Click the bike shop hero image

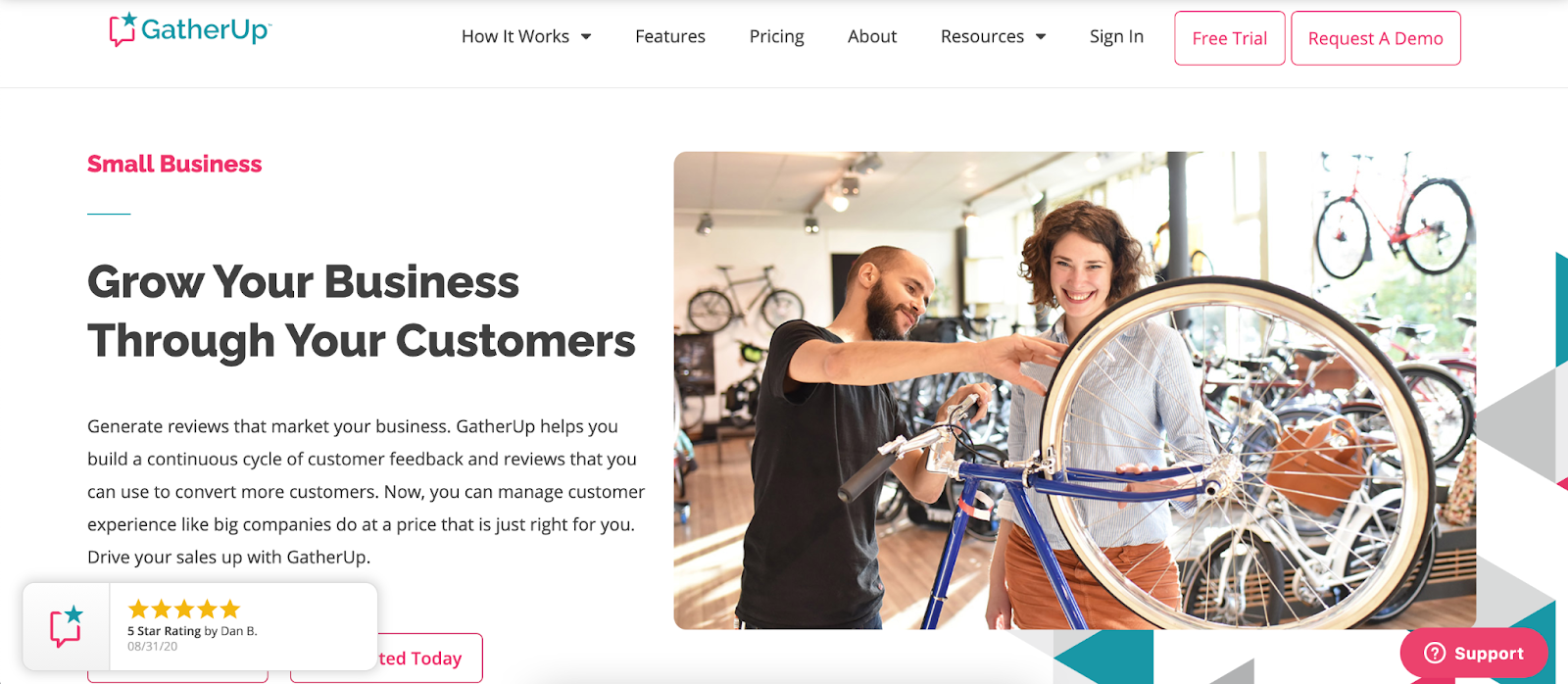[1075, 390]
